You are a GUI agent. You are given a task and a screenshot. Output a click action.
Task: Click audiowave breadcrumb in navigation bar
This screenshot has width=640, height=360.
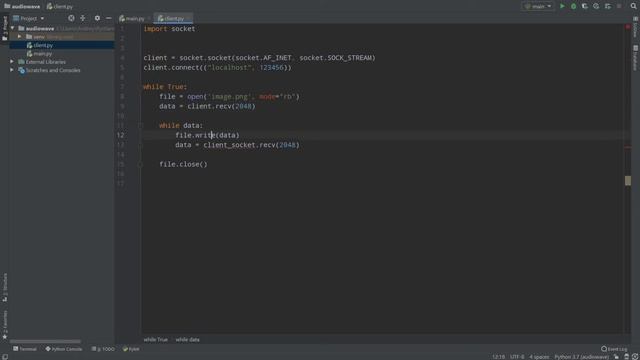tap(22, 7)
